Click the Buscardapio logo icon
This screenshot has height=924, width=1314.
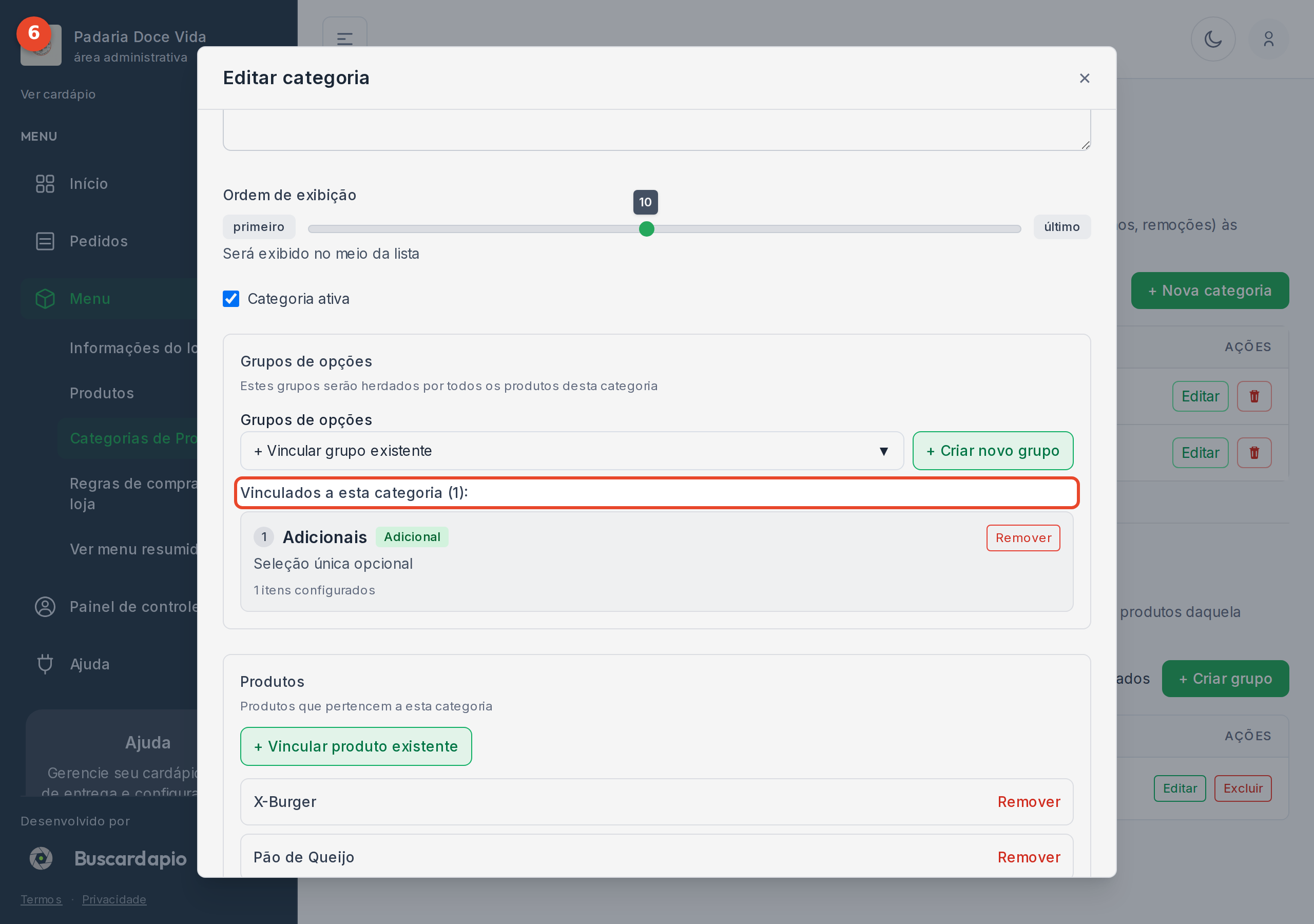pos(41,858)
